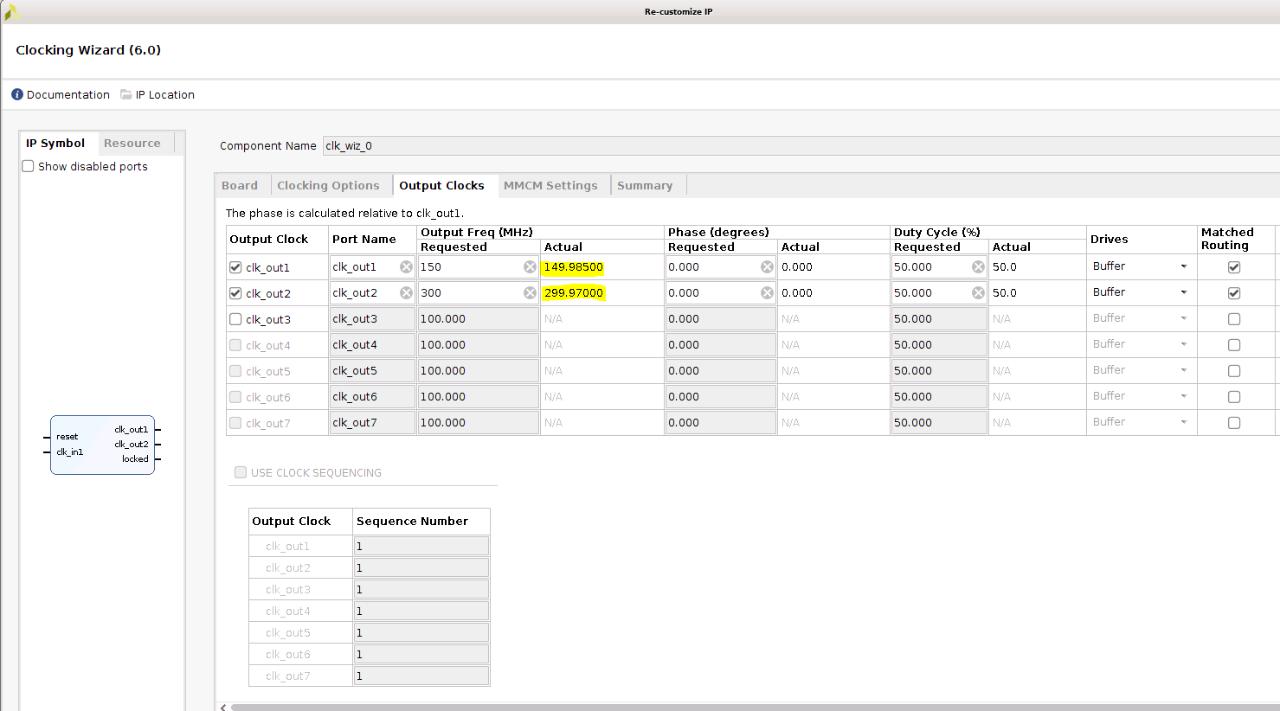Open the Summary tab
The height and width of the screenshot is (711, 1280).
coord(645,185)
